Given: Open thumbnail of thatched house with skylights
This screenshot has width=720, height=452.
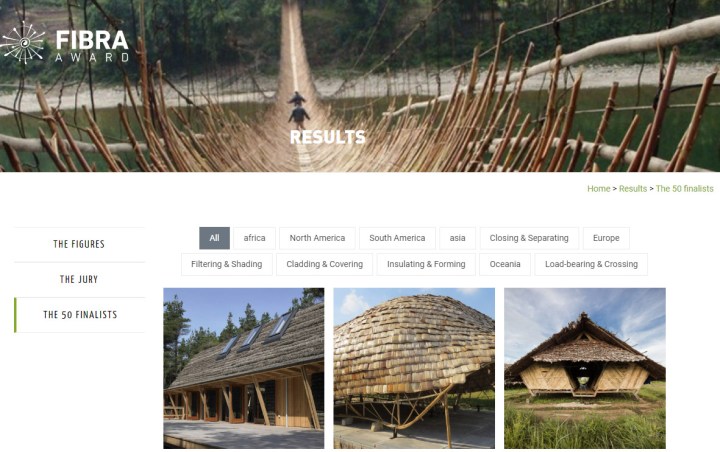Looking at the screenshot, I should (244, 368).
